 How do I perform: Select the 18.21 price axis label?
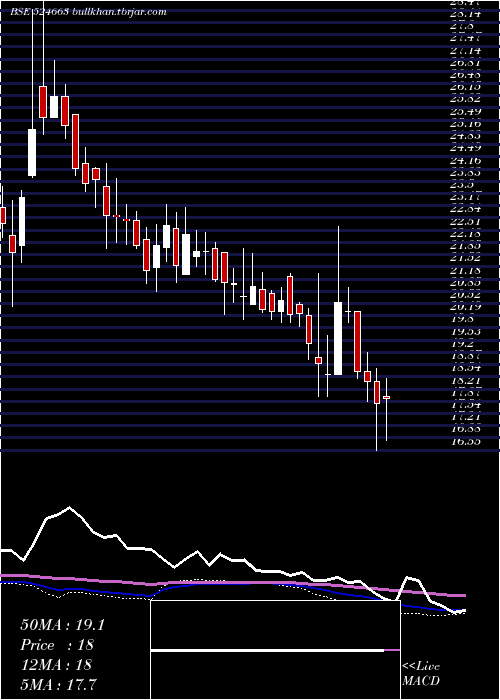[466, 381]
